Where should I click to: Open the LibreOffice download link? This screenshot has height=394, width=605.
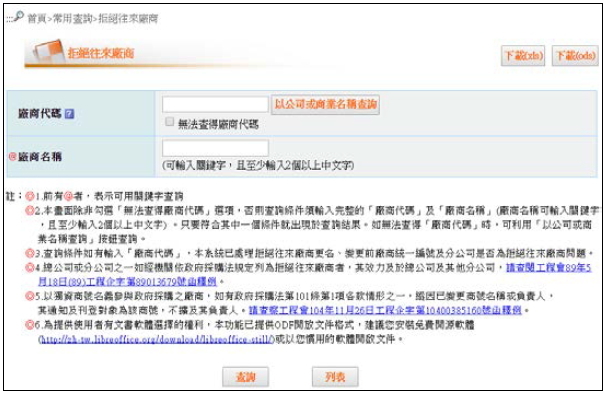click(156, 340)
